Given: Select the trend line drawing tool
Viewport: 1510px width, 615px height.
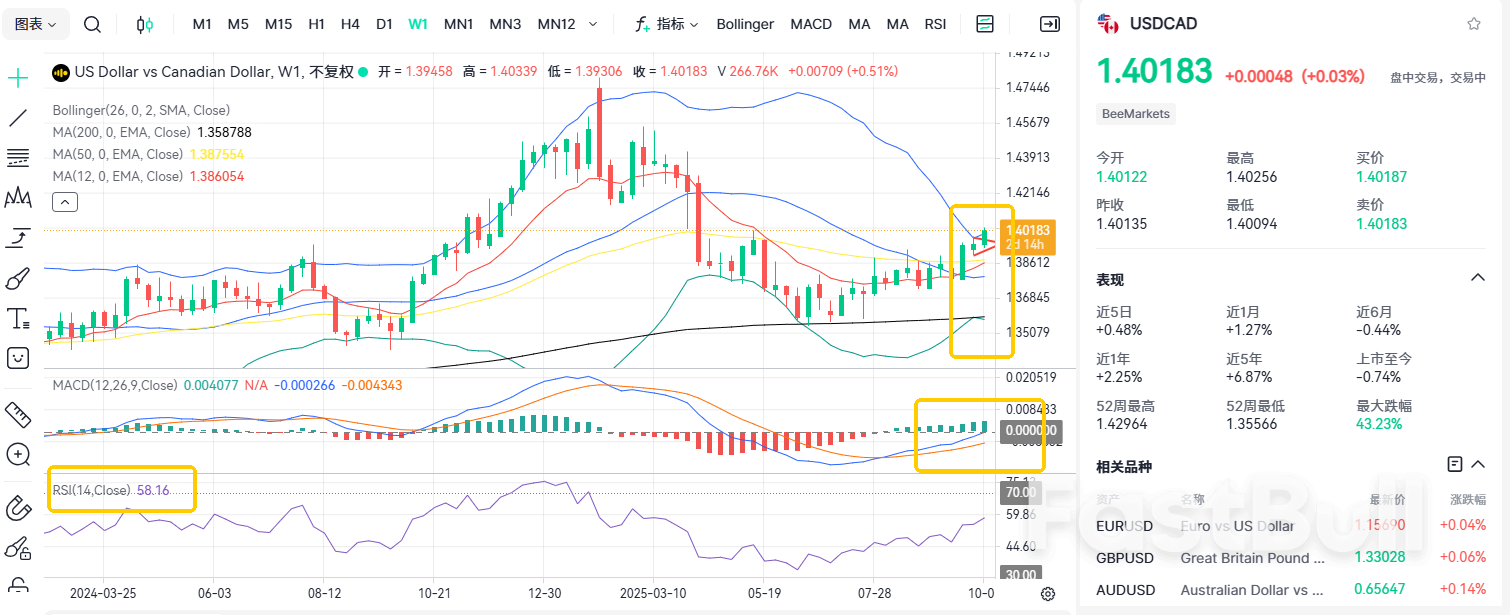Looking at the screenshot, I should click(x=18, y=118).
